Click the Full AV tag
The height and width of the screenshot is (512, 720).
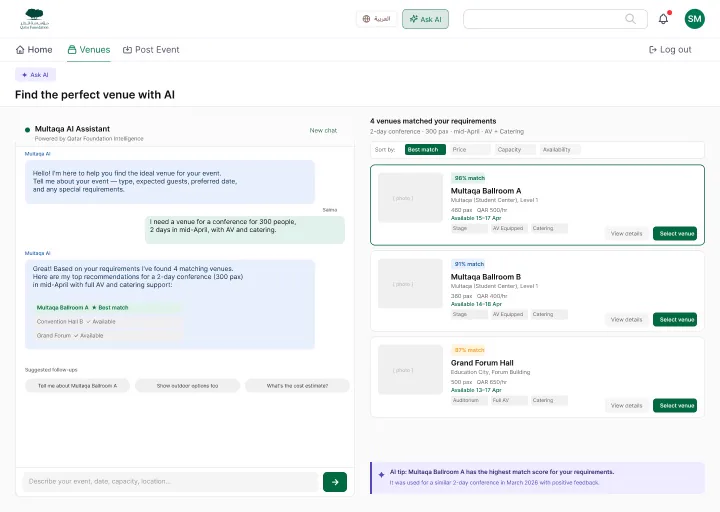[x=509, y=400]
